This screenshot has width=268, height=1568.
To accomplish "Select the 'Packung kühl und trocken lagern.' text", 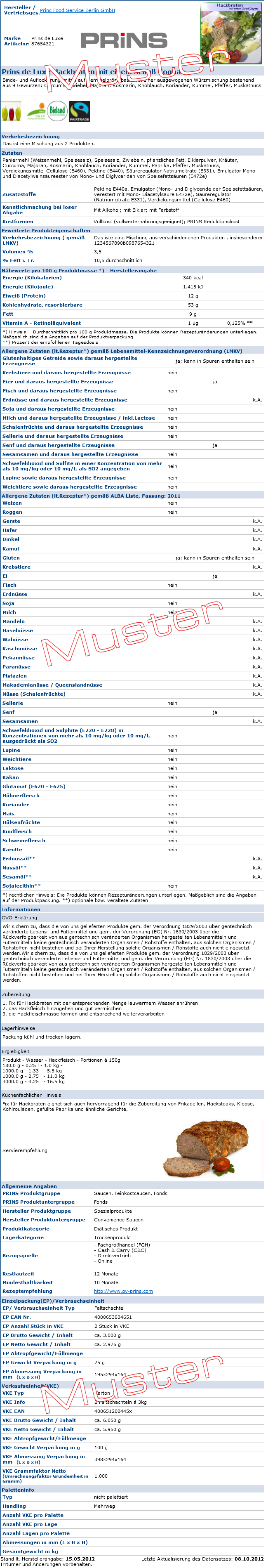I will 42,1037.
